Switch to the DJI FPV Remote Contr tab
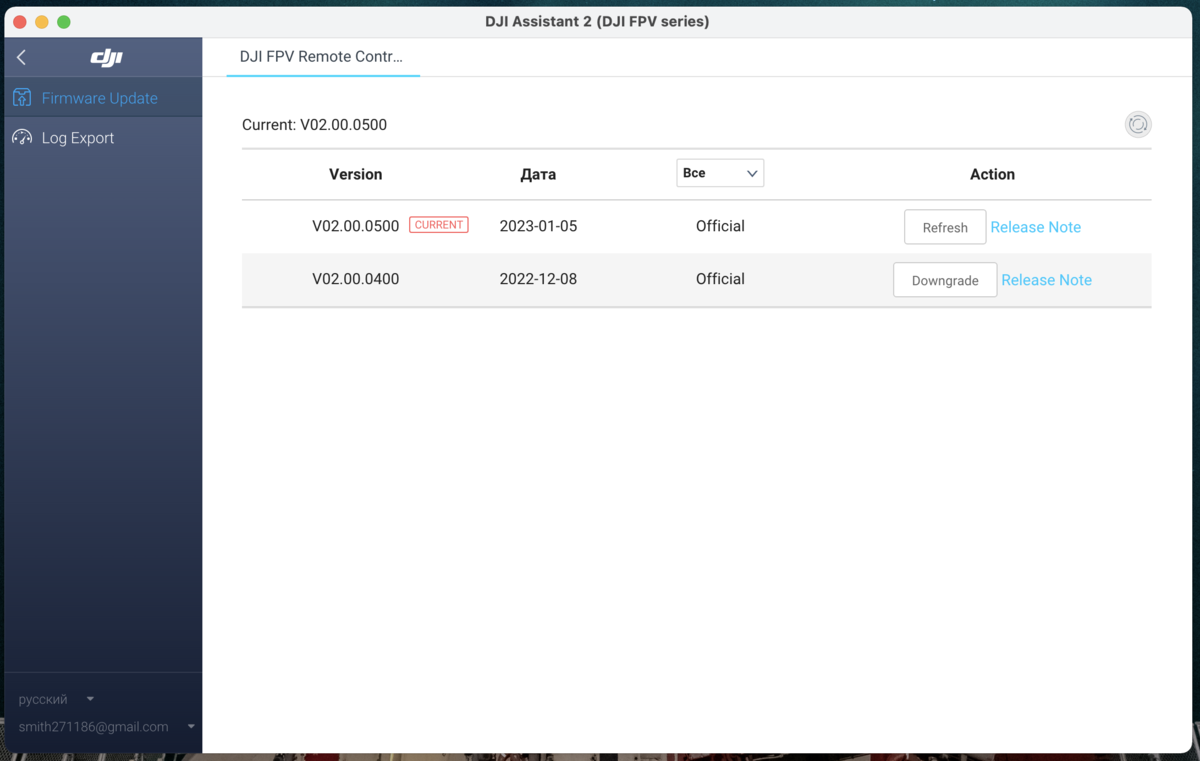The image size is (1200, 761). [322, 57]
